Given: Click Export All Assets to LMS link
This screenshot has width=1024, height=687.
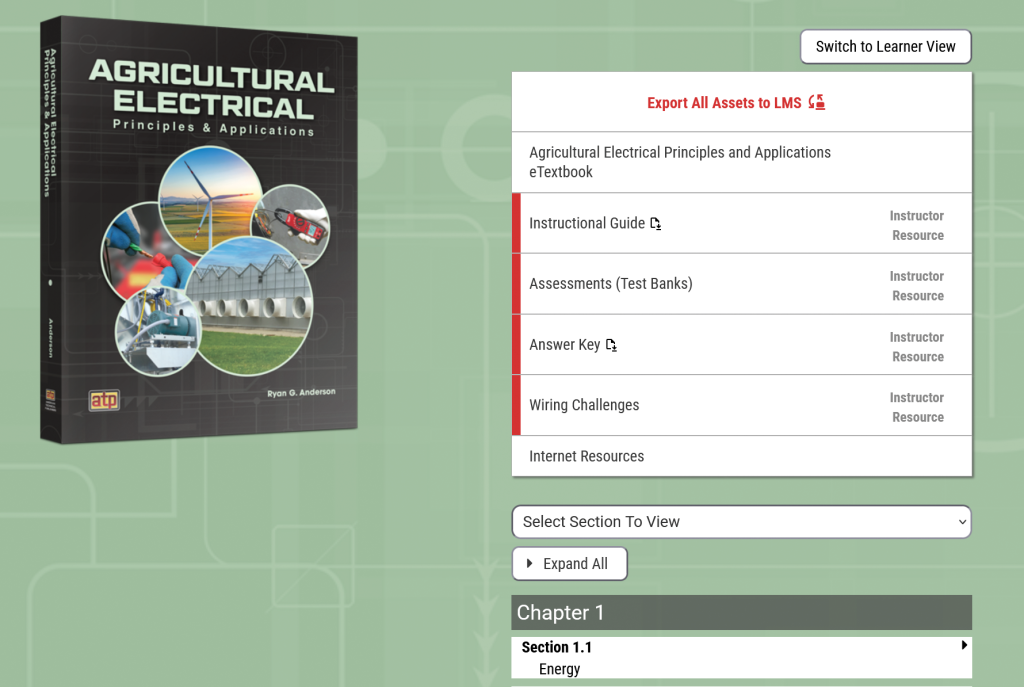Looking at the screenshot, I should pos(724,103).
